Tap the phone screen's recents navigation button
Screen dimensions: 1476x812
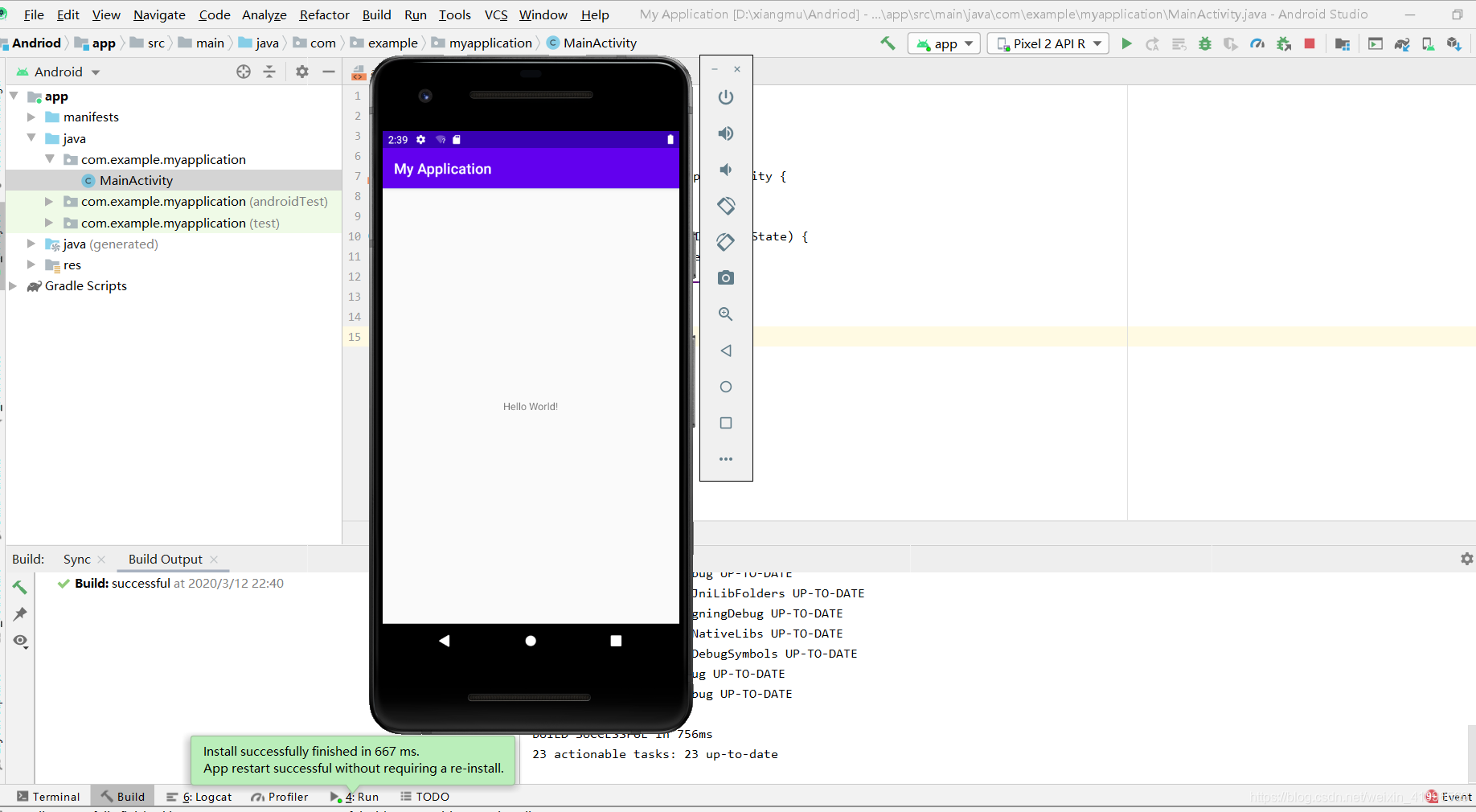tap(616, 641)
